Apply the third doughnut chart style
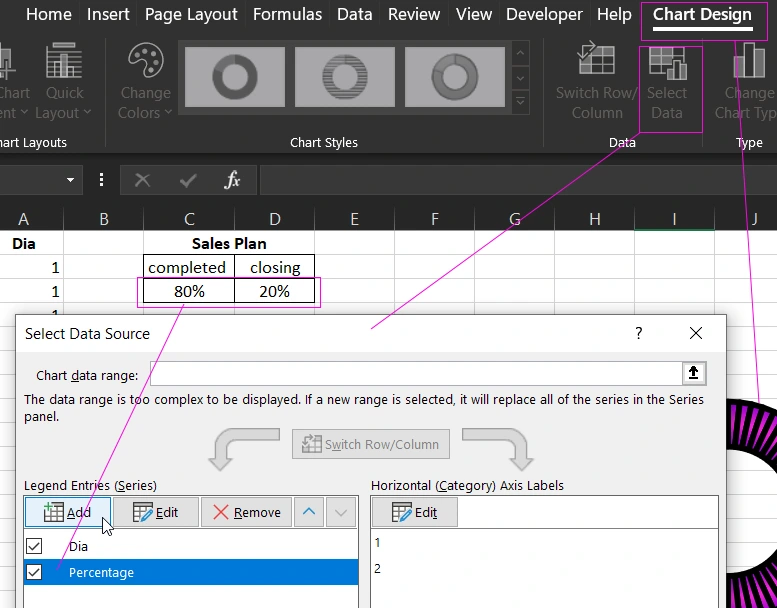Screen dimensions: 777x608 [x=455, y=77]
